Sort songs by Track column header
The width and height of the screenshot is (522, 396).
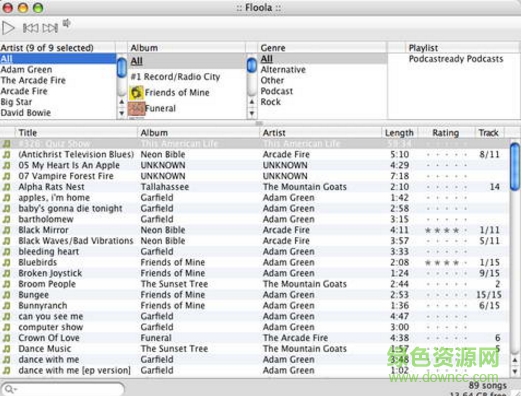[489, 133]
